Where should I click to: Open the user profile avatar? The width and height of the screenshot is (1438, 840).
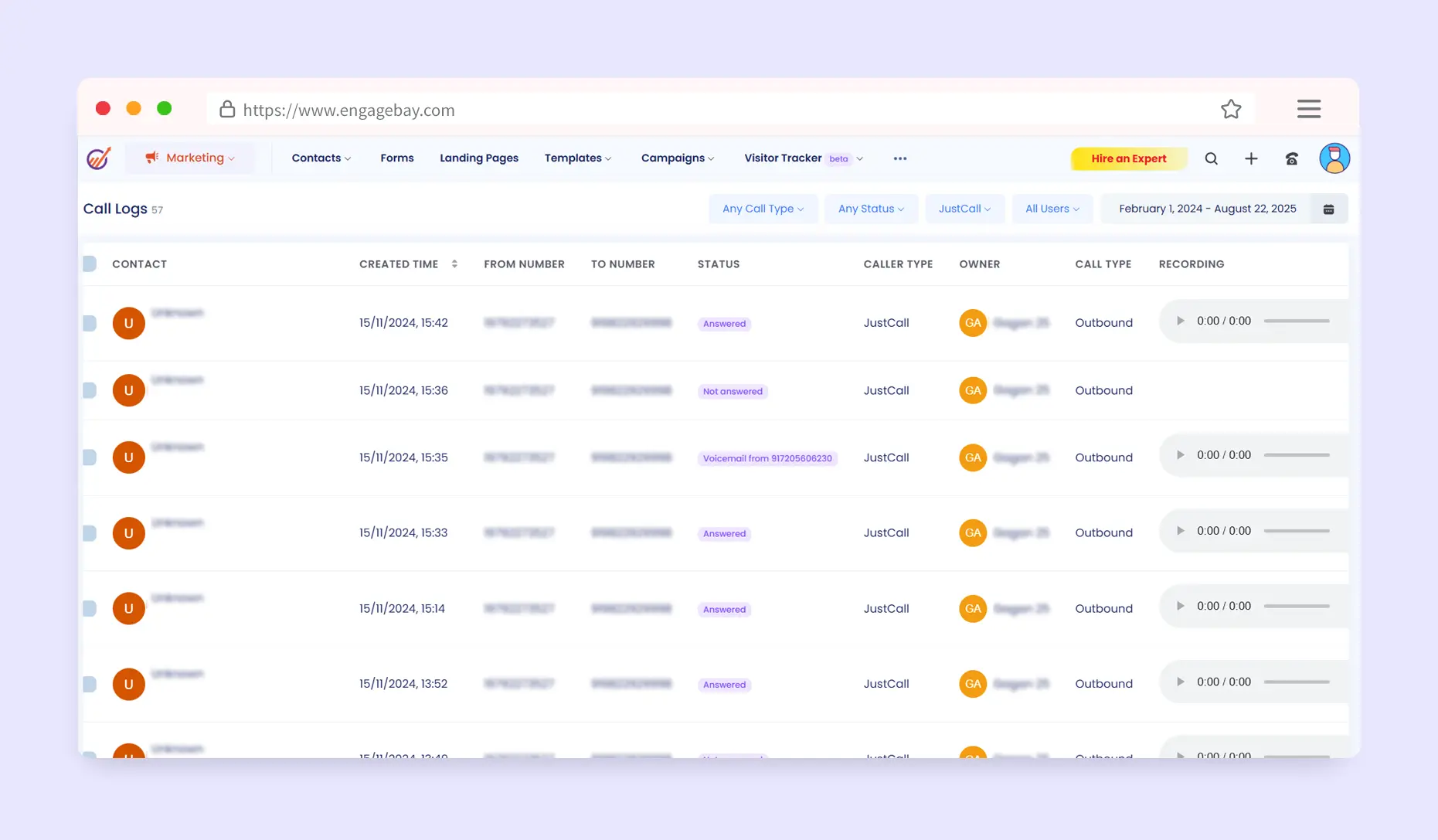tap(1334, 158)
